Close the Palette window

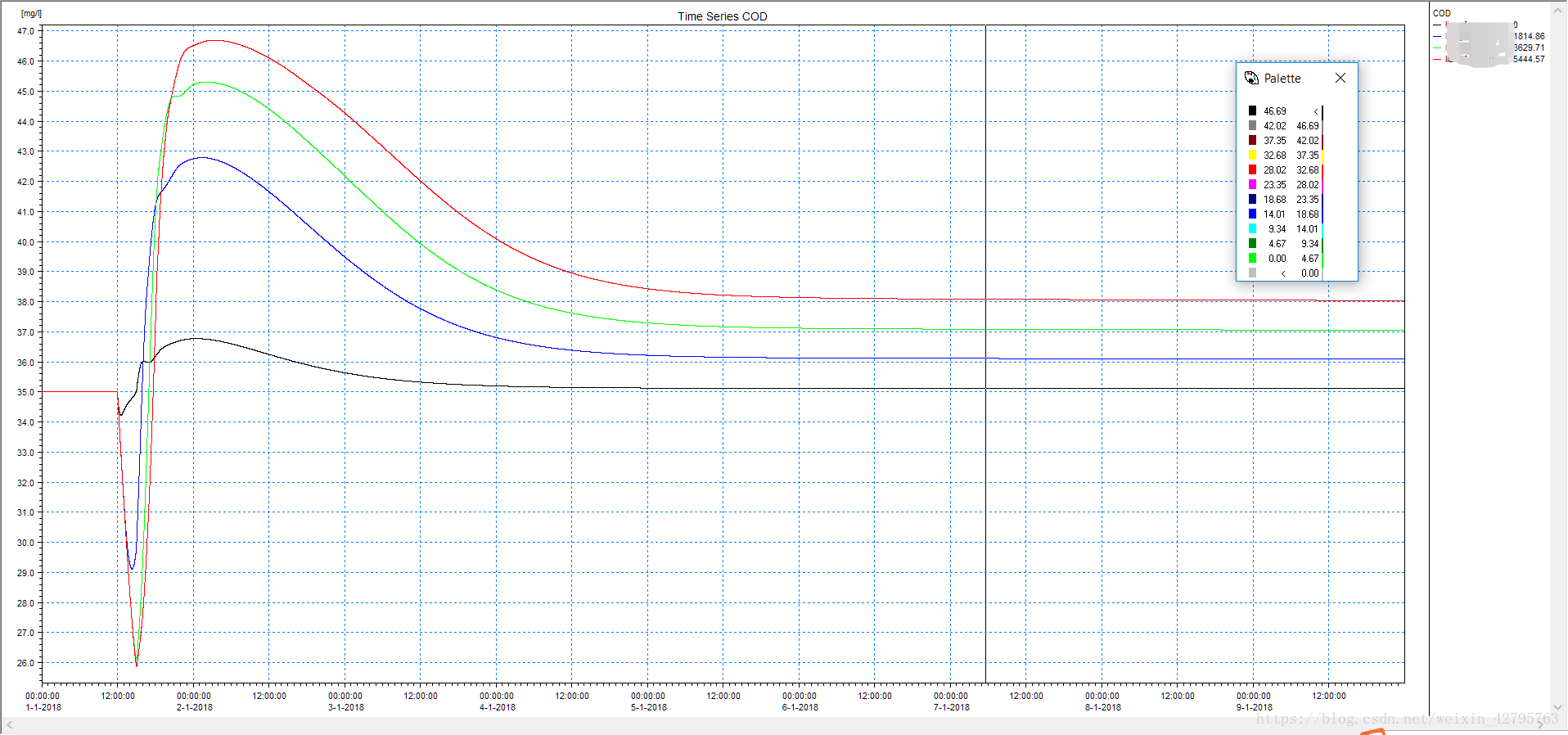(1340, 78)
